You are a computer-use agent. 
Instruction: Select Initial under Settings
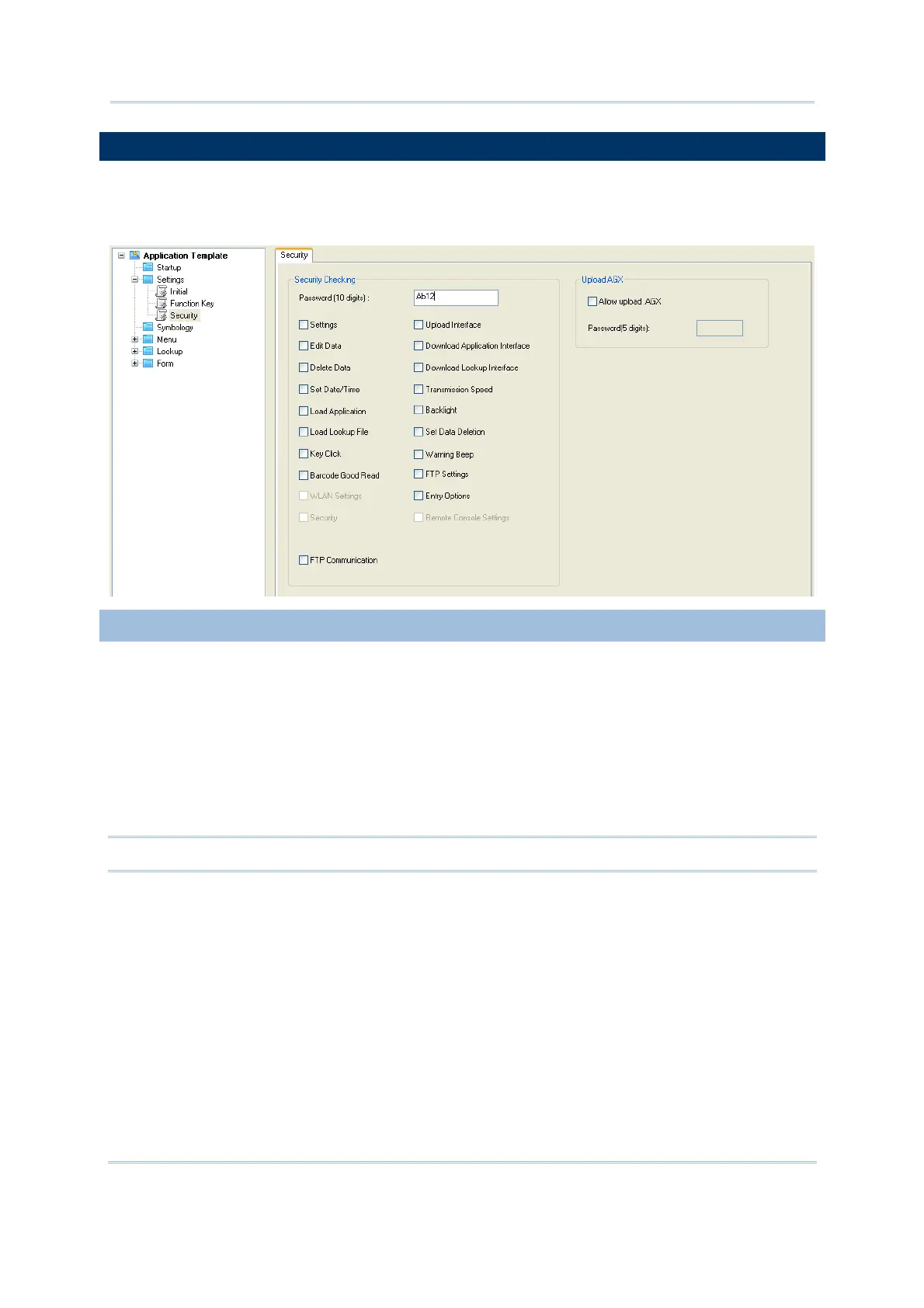pyautogui.click(x=179, y=291)
